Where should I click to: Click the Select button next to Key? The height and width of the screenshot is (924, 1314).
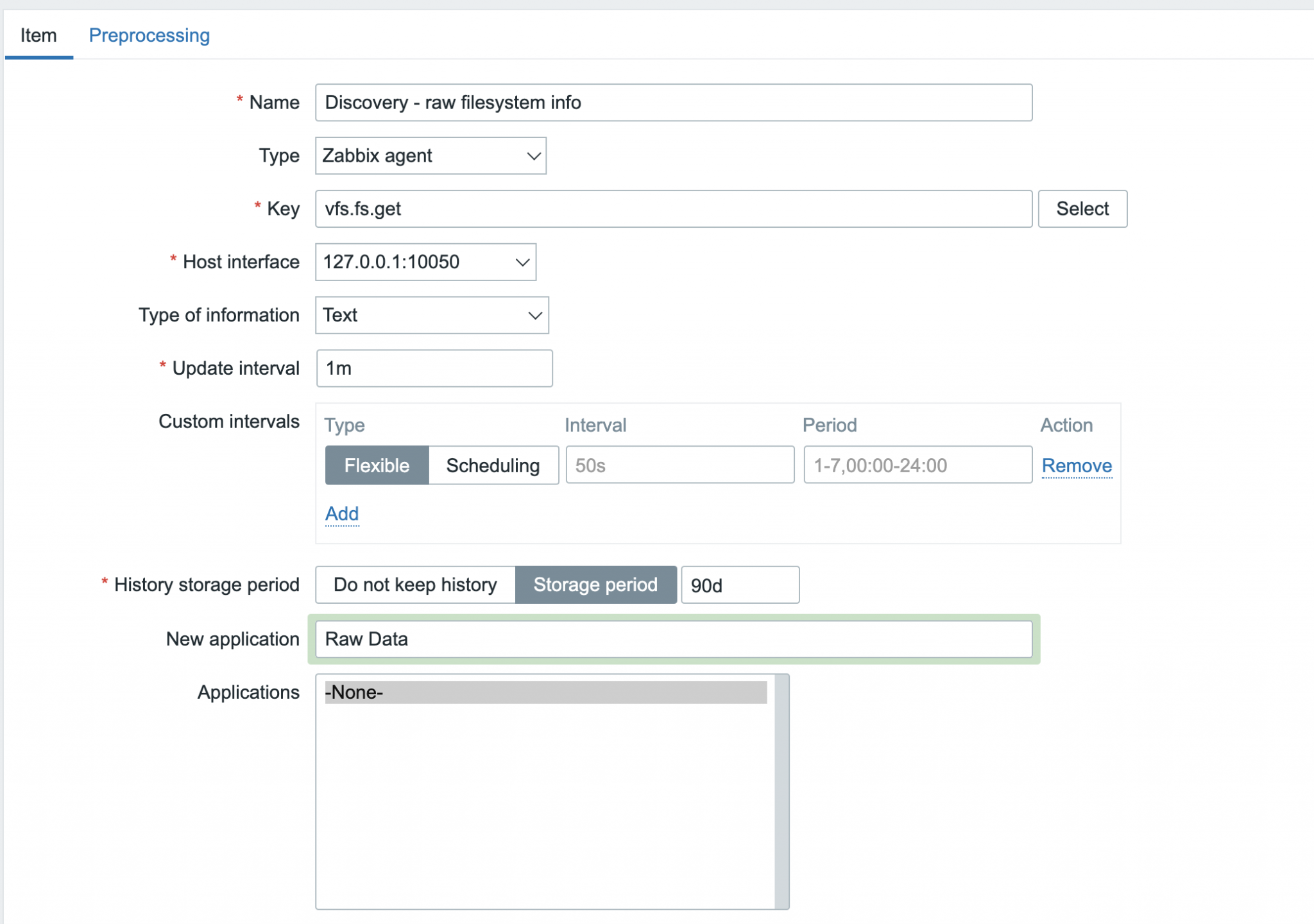tap(1082, 209)
